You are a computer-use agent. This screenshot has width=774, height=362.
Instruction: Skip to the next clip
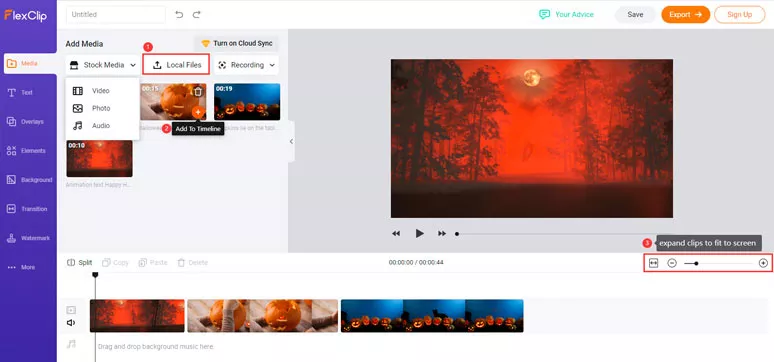point(442,234)
